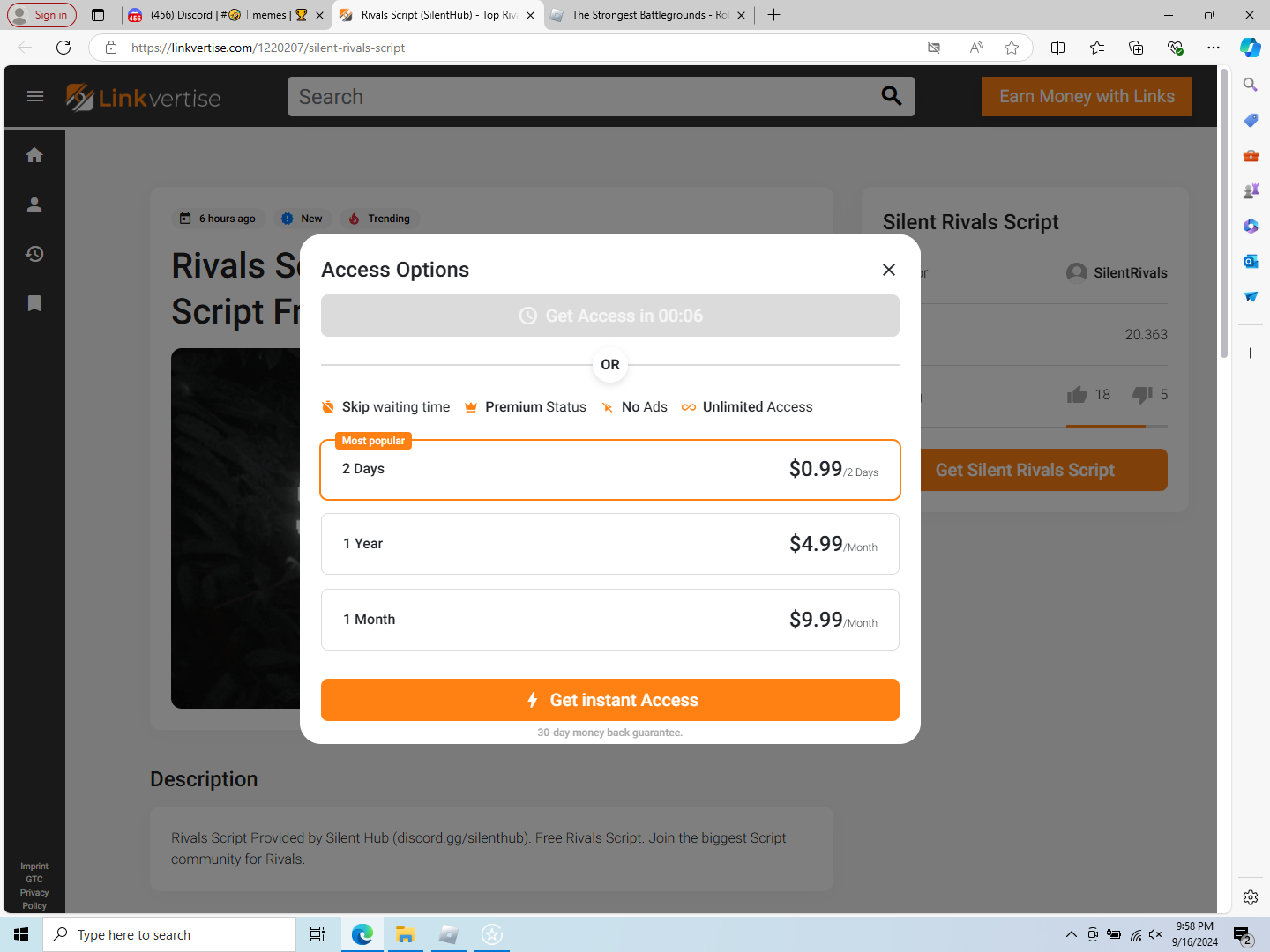Click the New tag
The image size is (1270, 952).
(302, 219)
